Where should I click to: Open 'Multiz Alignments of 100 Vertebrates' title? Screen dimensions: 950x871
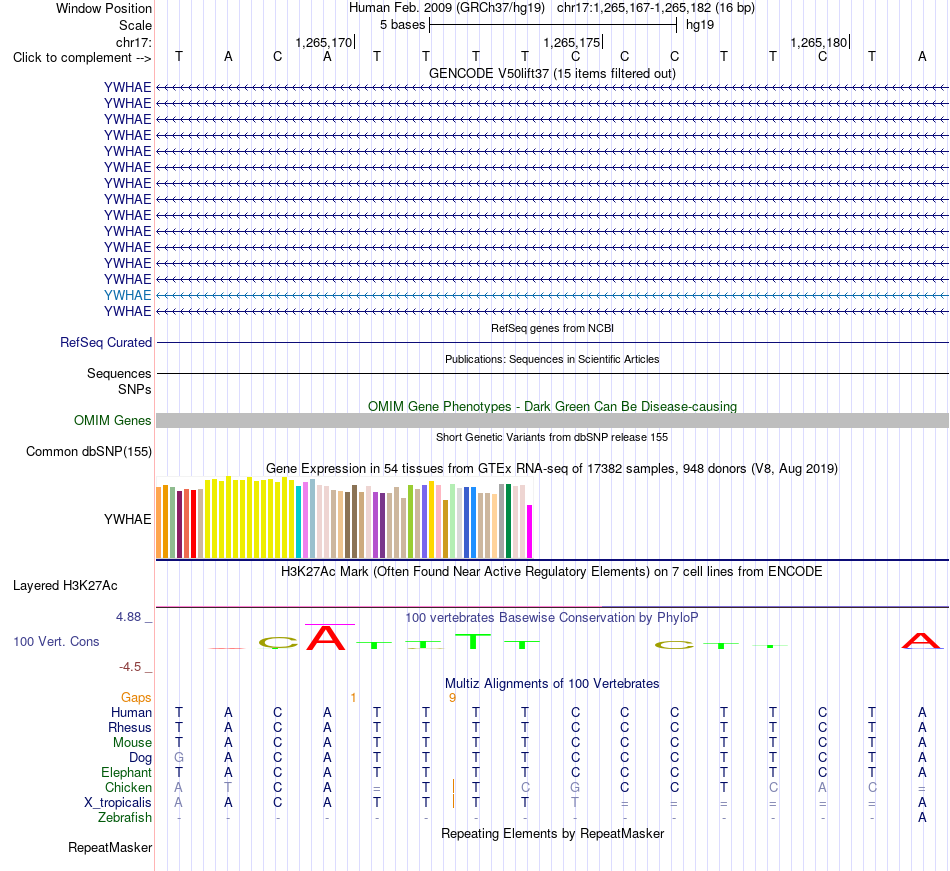pyautogui.click(x=552, y=683)
